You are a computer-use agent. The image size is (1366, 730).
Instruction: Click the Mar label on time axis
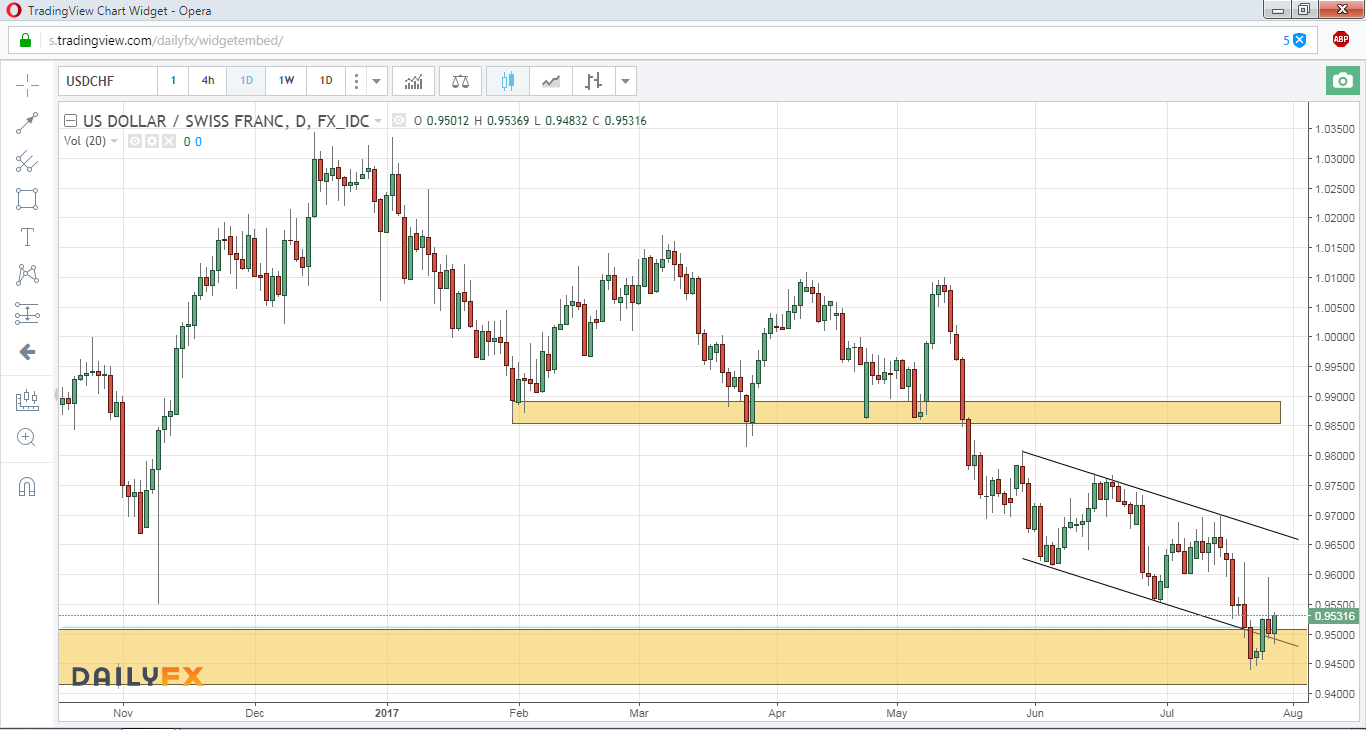pos(640,713)
